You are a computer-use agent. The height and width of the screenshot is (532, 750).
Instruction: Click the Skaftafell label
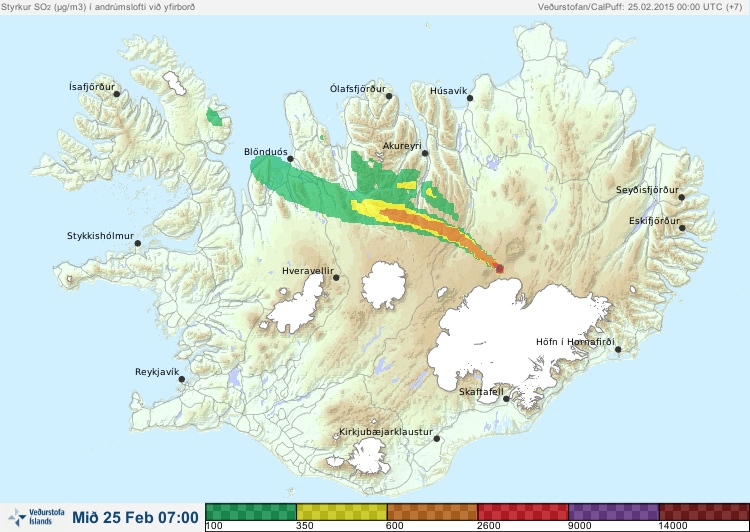(x=481, y=392)
